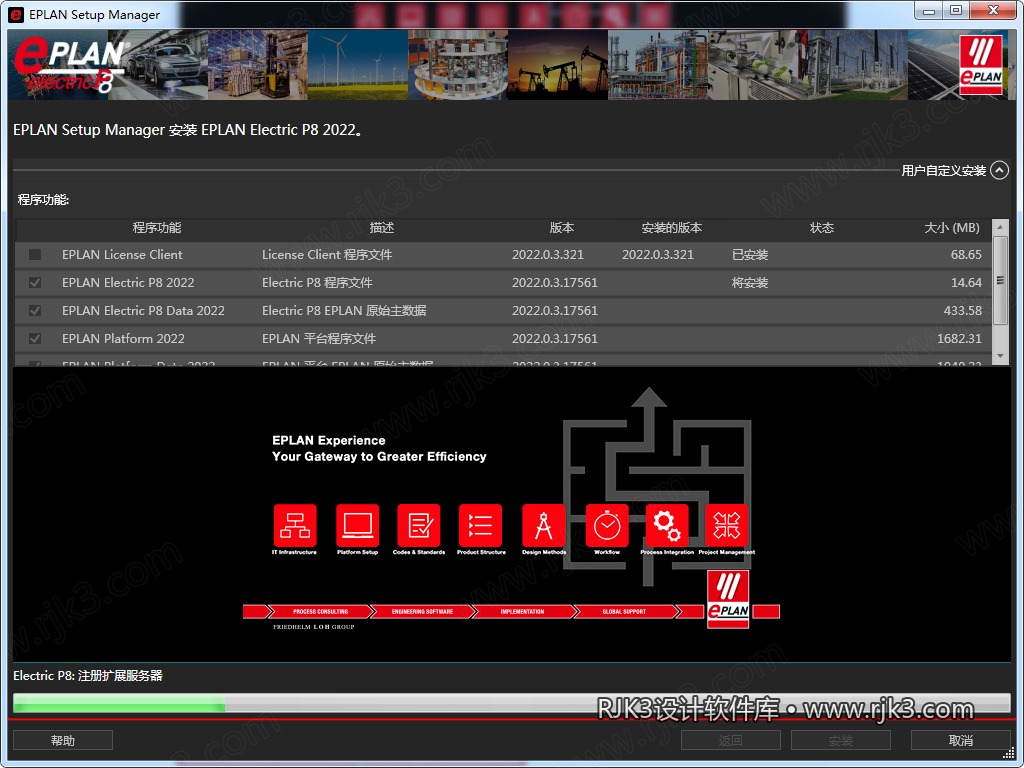Click the EPLAN logo in banner's right corner
1024x768 pixels.
coord(981,65)
